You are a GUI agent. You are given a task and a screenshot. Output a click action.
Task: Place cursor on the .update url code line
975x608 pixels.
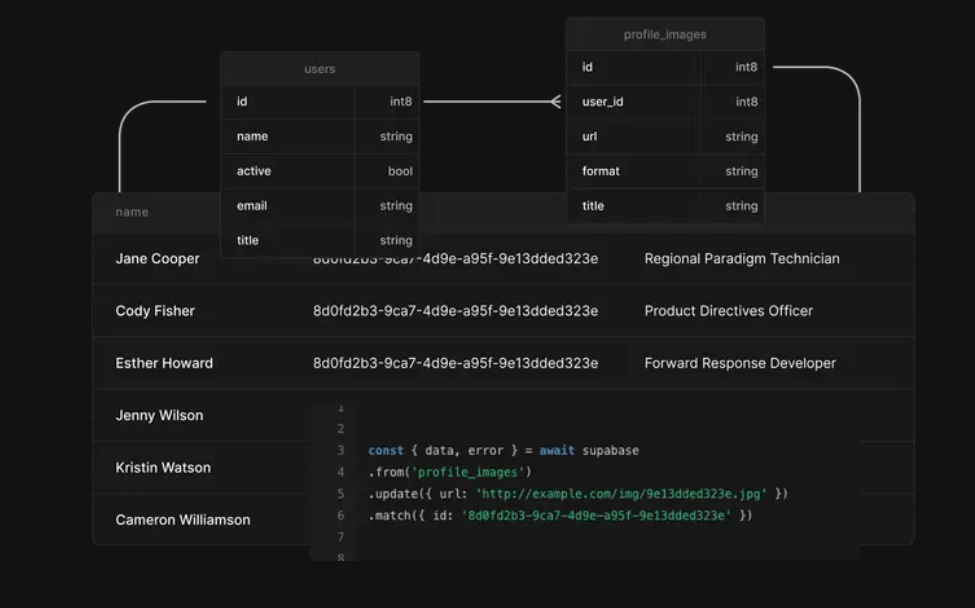tap(578, 494)
